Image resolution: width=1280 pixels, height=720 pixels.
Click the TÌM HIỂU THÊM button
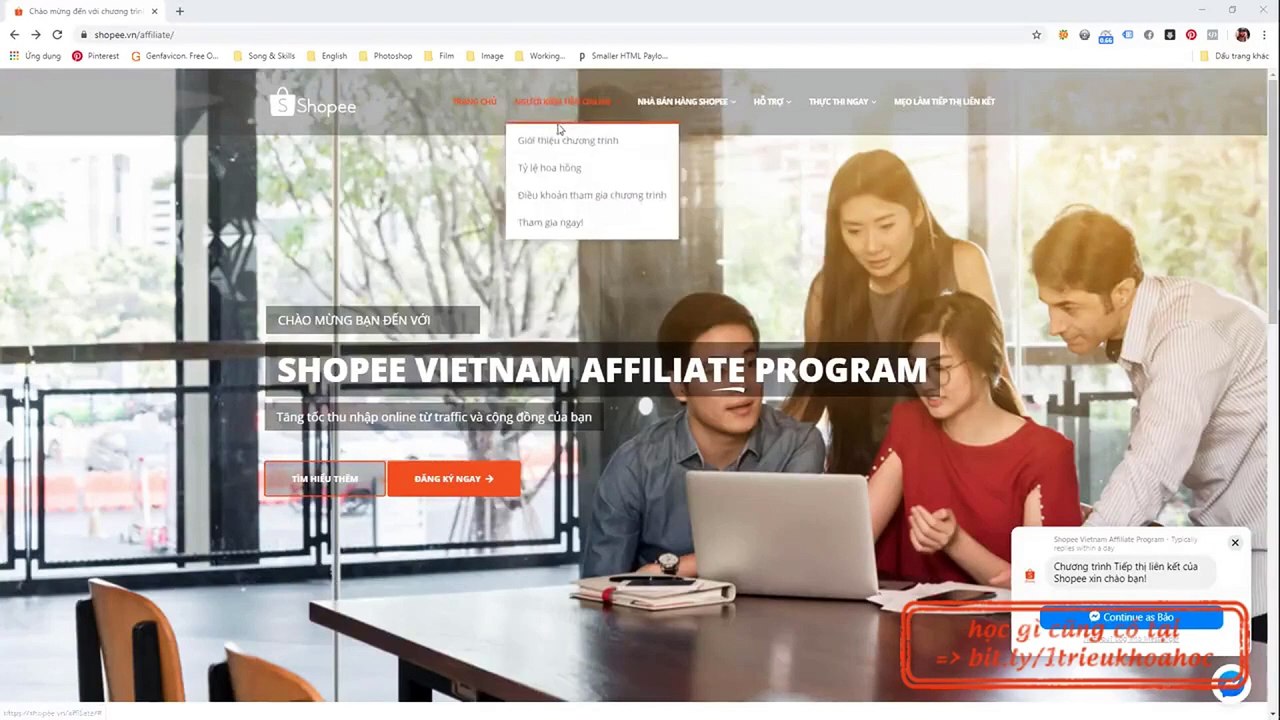[x=325, y=479]
